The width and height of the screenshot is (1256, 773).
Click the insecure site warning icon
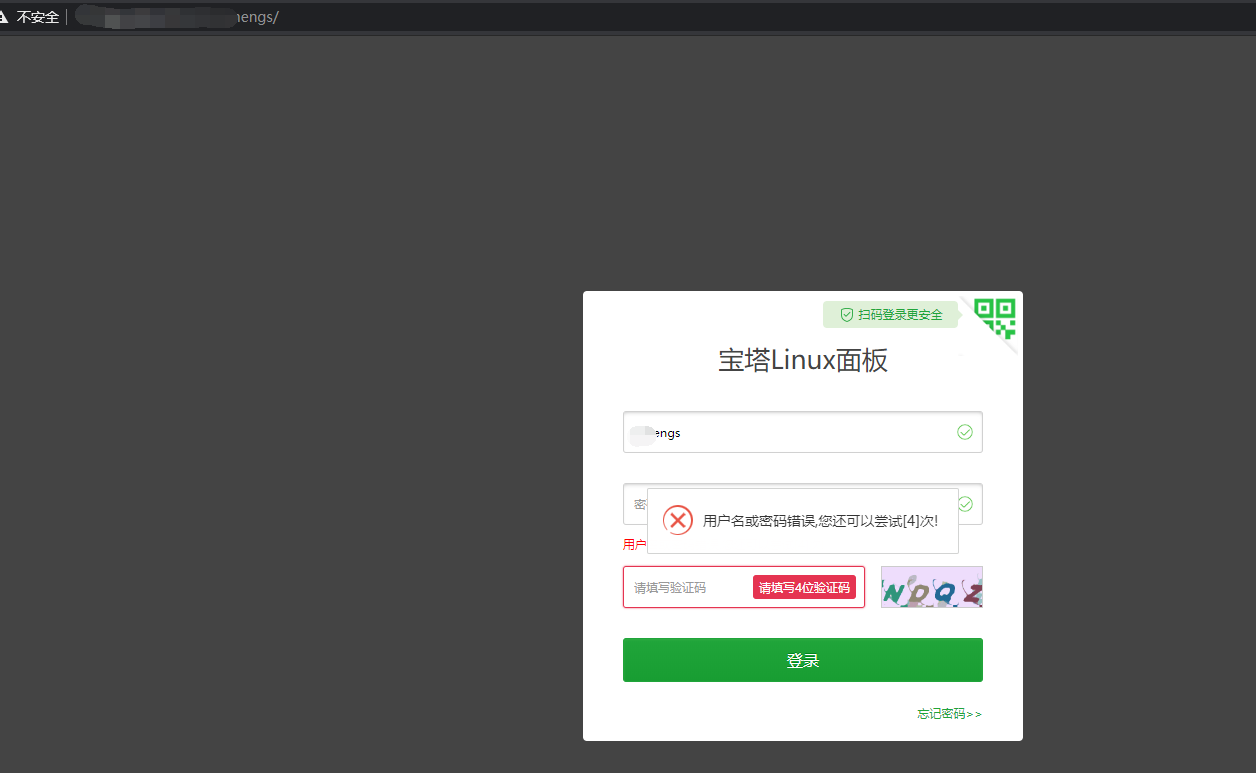click(x=4, y=17)
